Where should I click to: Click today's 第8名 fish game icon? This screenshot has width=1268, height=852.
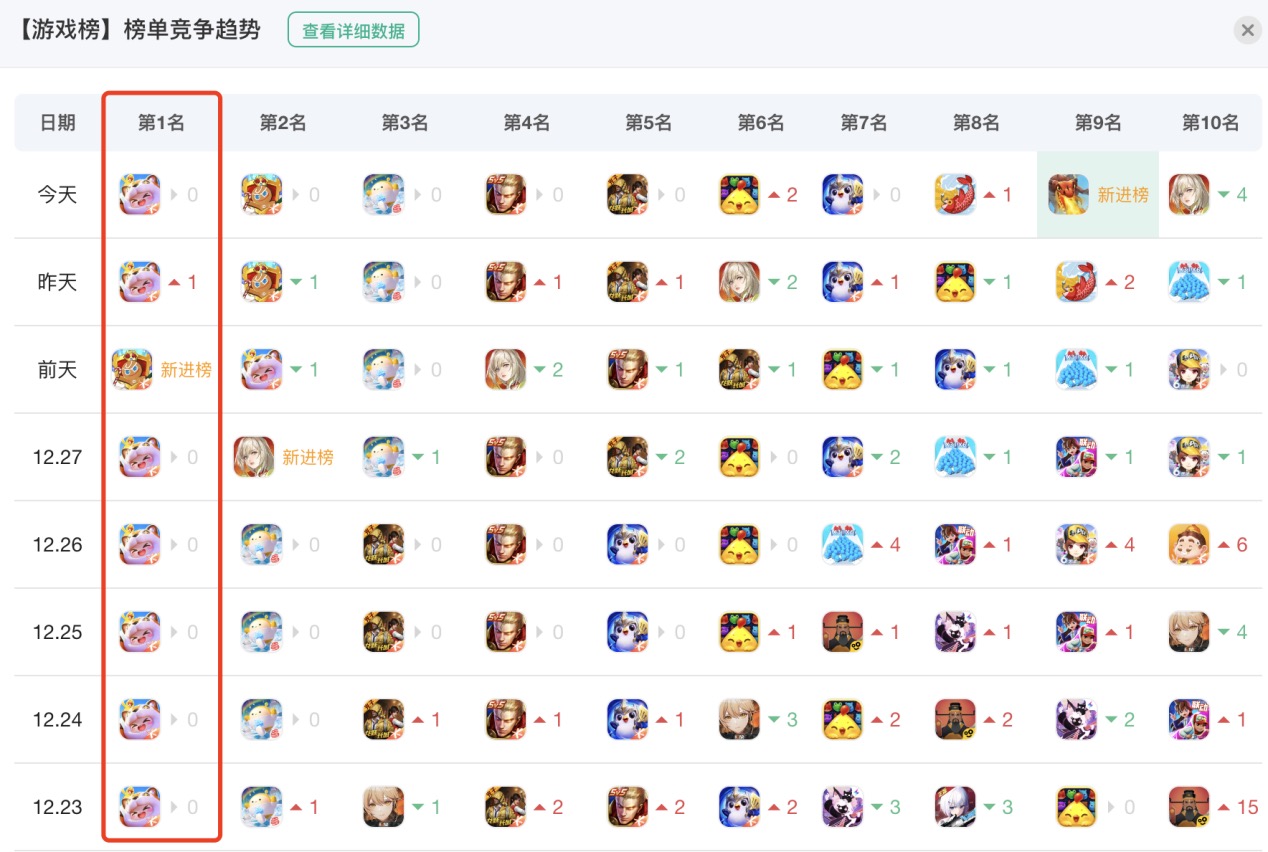click(x=955, y=194)
